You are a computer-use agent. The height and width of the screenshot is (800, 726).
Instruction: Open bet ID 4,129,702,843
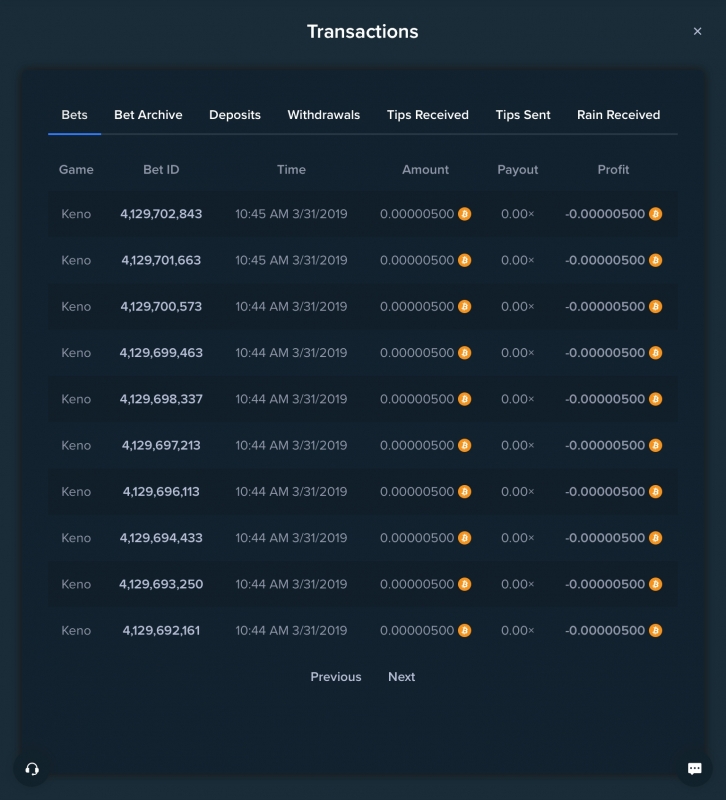click(x=161, y=214)
